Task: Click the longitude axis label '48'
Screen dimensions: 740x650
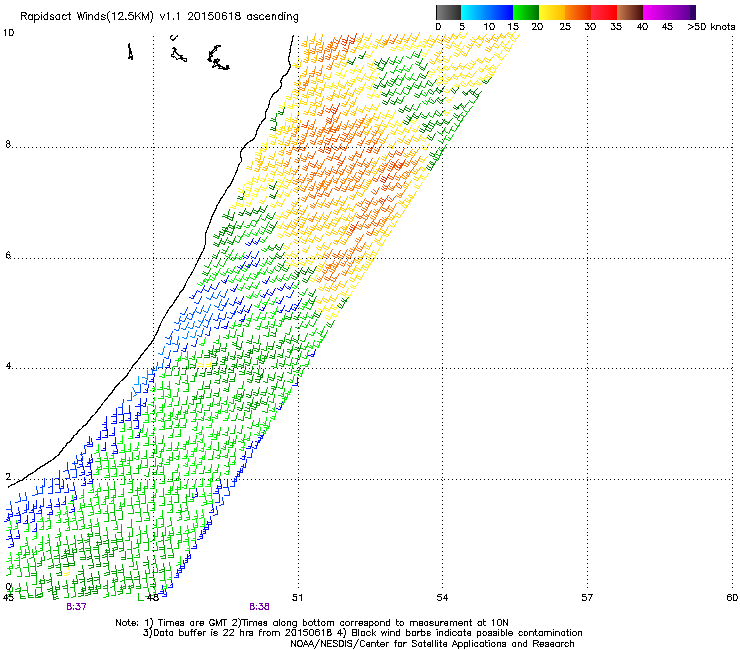Action: 152,598
